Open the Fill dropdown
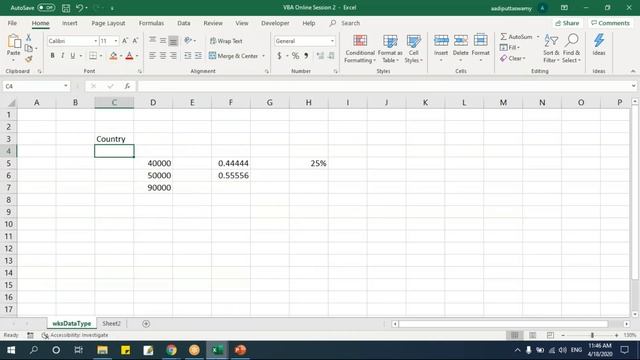 pyautogui.click(x=510, y=47)
